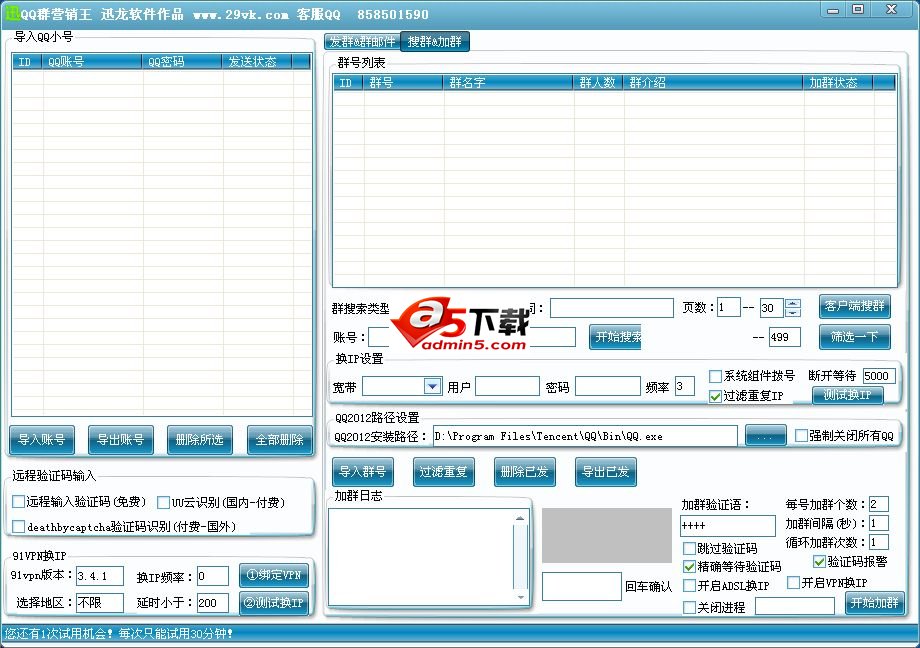Click the captcha image preview area
The height and width of the screenshot is (648, 920).
click(607, 535)
